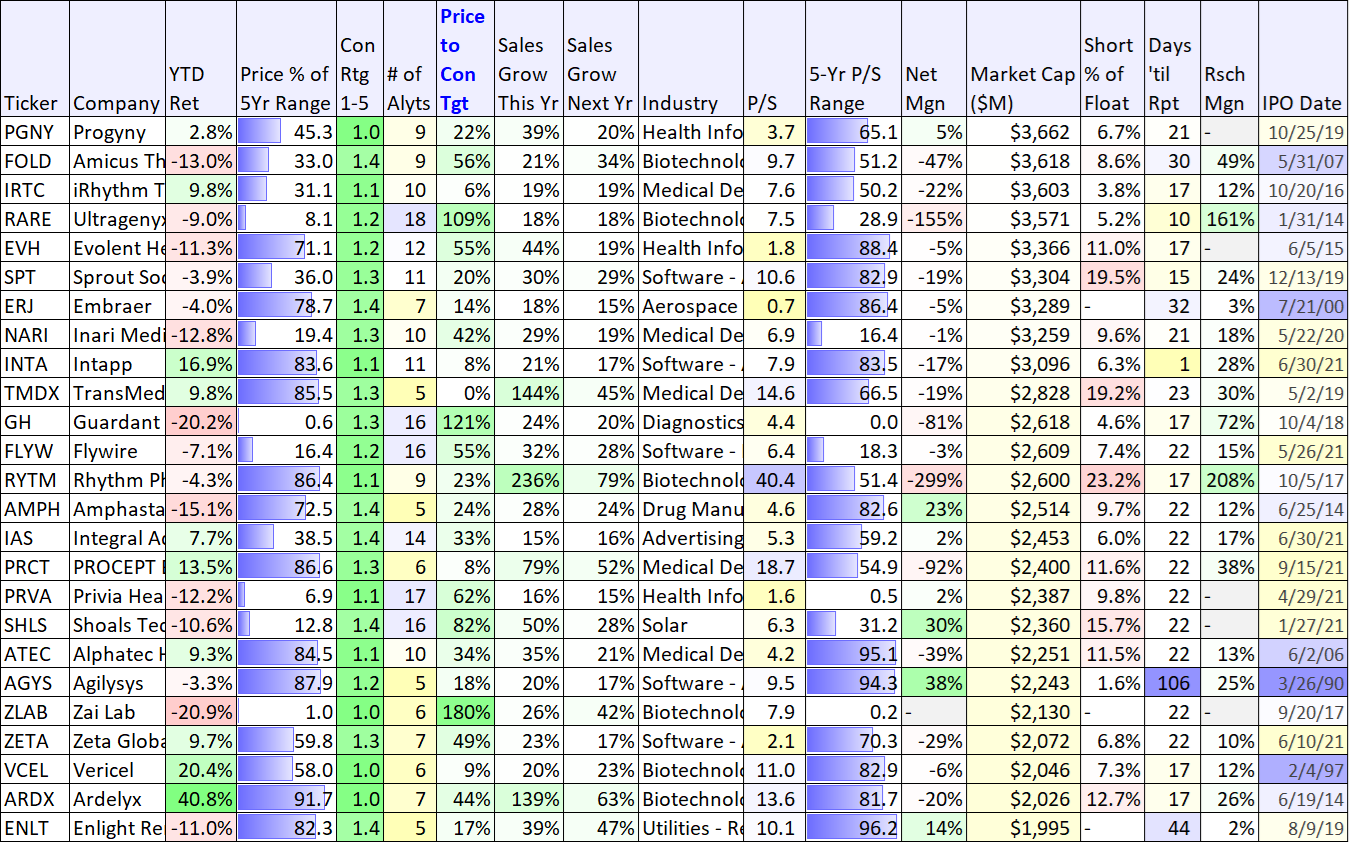Click the Intapp company cell

tap(118, 364)
